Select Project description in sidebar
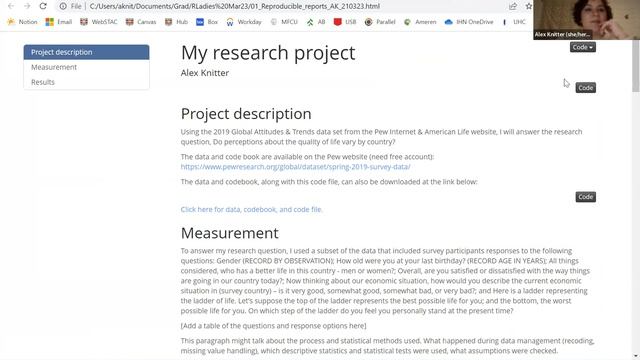The width and height of the screenshot is (640, 360). coord(87,52)
